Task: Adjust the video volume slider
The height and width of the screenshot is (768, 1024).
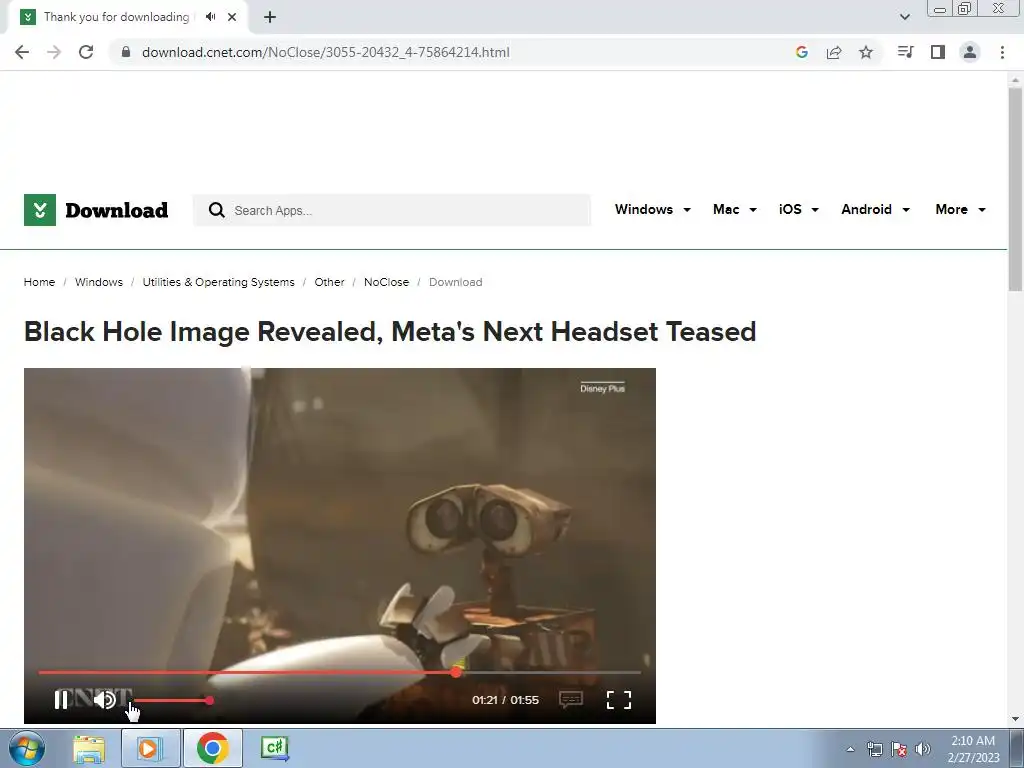Action: pos(172,701)
